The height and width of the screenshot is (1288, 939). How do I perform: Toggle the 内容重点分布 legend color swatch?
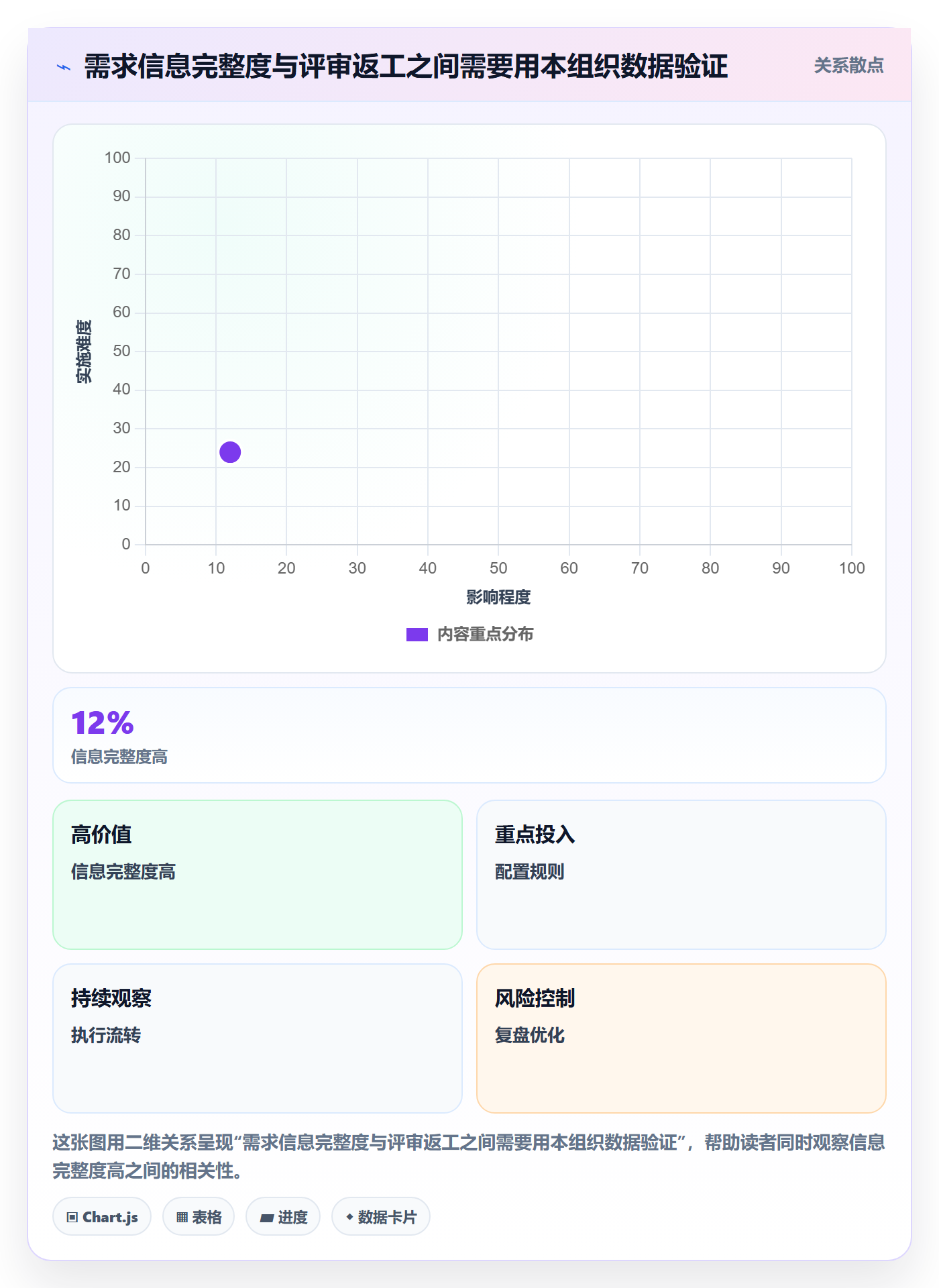point(417,635)
